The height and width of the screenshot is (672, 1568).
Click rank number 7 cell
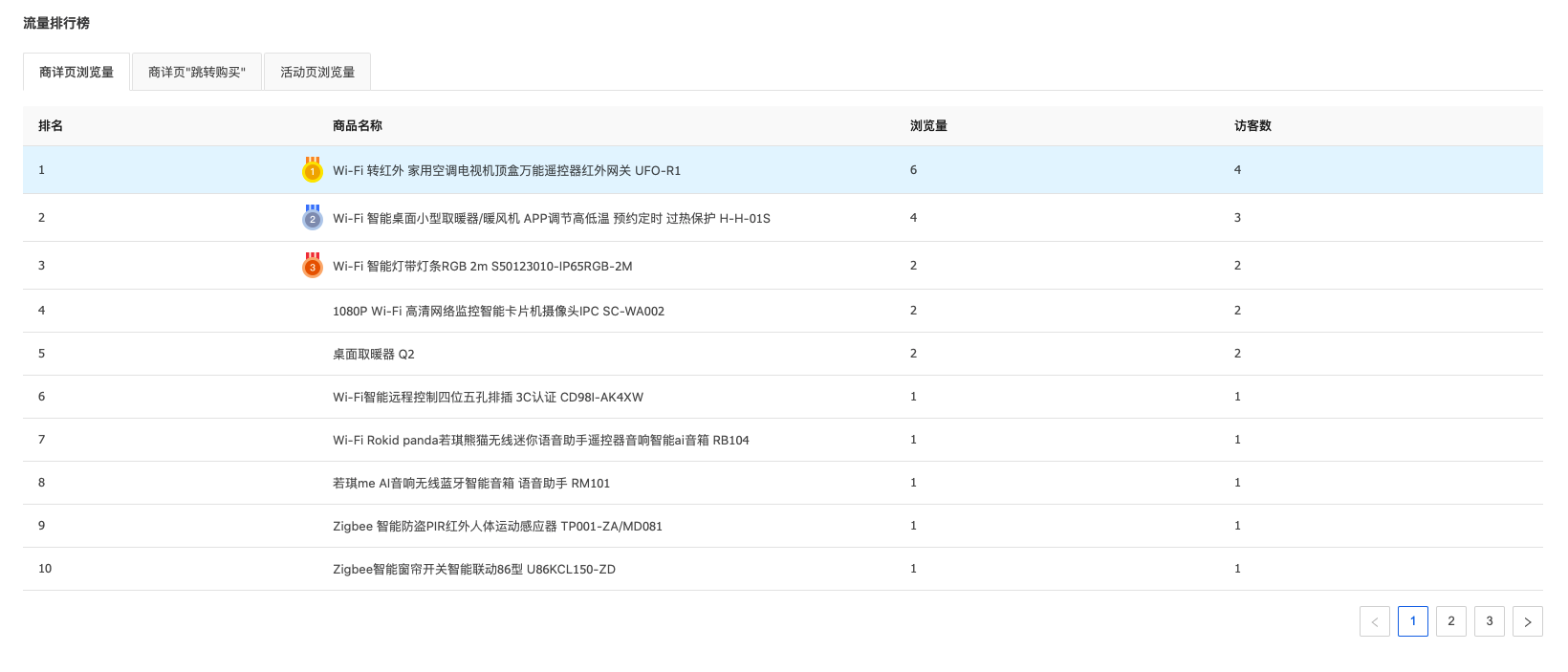41,440
